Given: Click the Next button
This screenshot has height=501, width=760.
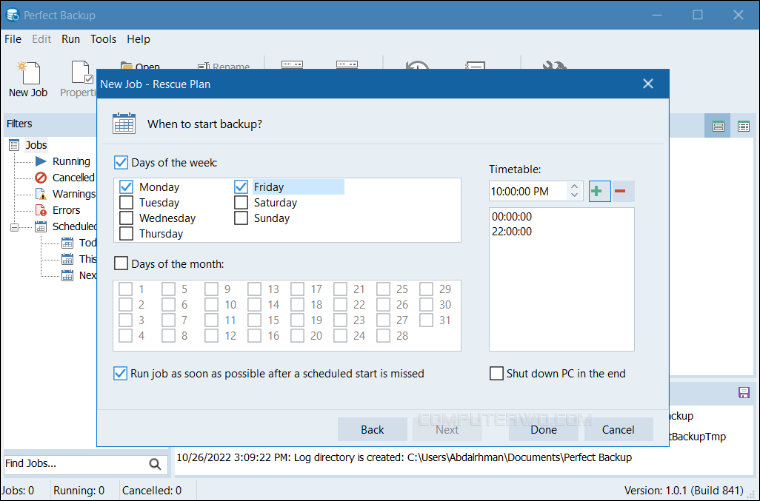Looking at the screenshot, I should click(447, 430).
